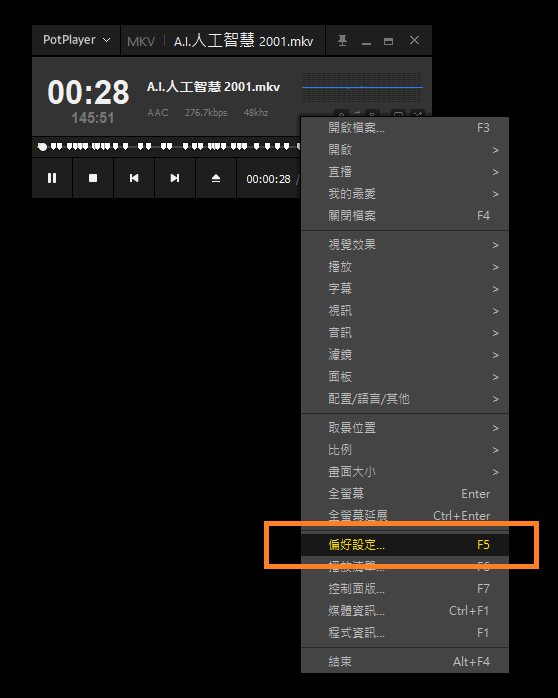
Task: Click the MKV format label
Action: pyautogui.click(x=141, y=42)
